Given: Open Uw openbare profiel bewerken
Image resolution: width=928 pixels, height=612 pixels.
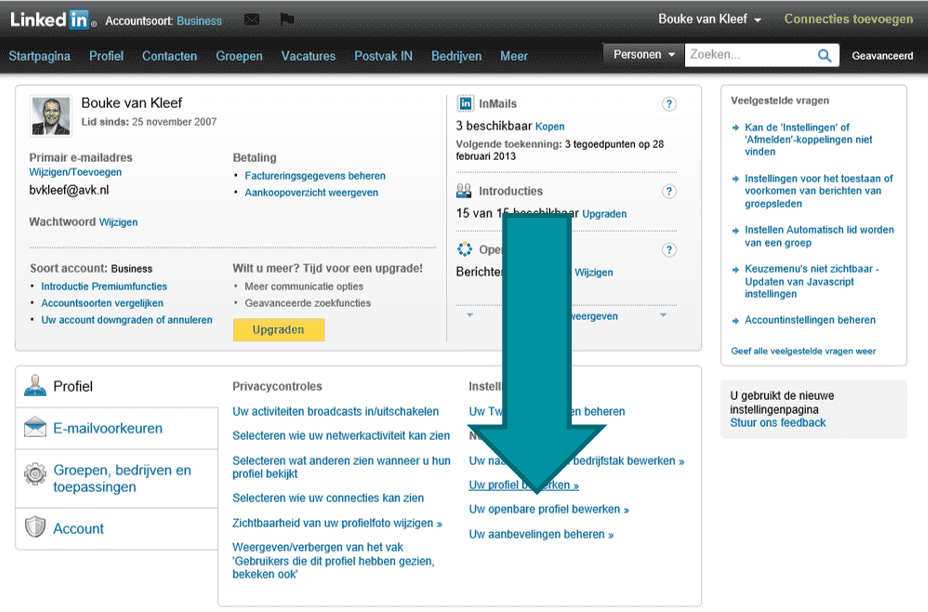Looking at the screenshot, I should pyautogui.click(x=549, y=509).
